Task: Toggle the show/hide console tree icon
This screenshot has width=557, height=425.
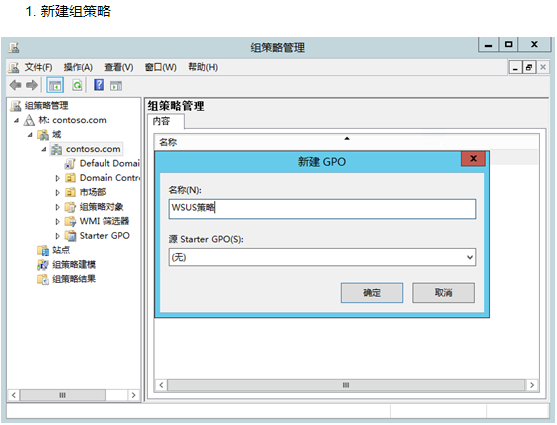Action: point(55,85)
